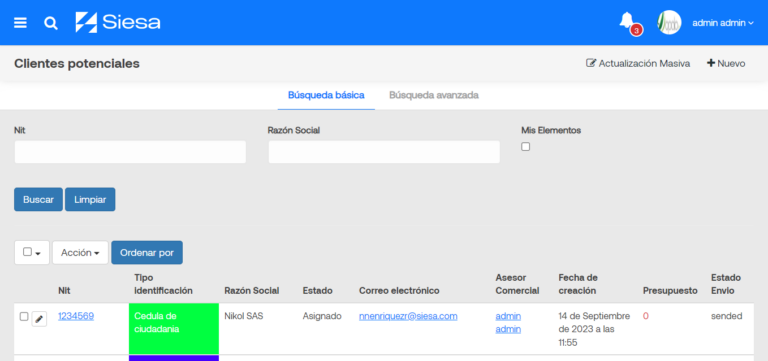Switch to Búsqueda avanzada tab
Screen dimensions: 768x361
coord(433,95)
